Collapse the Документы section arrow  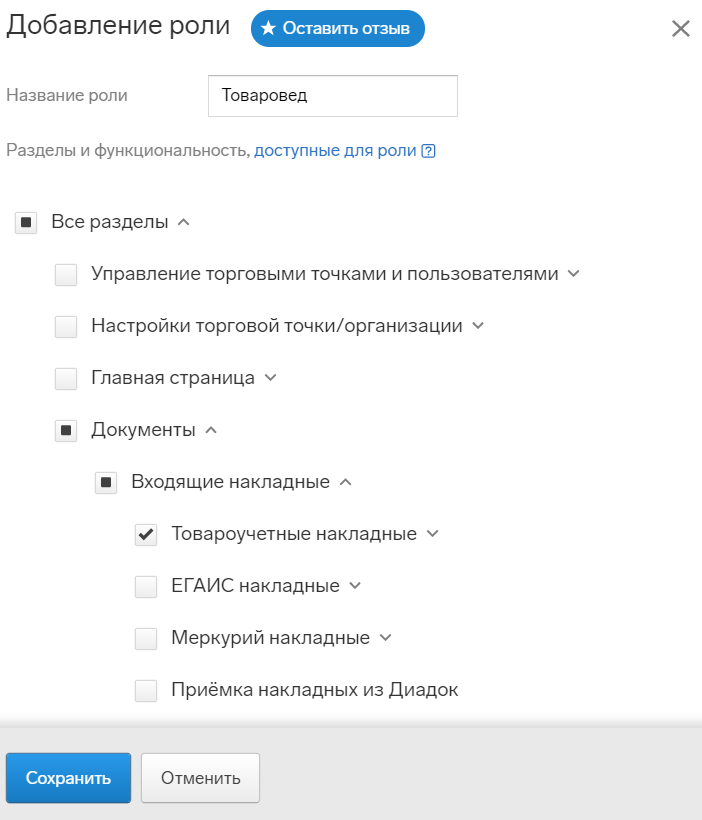tap(211, 430)
